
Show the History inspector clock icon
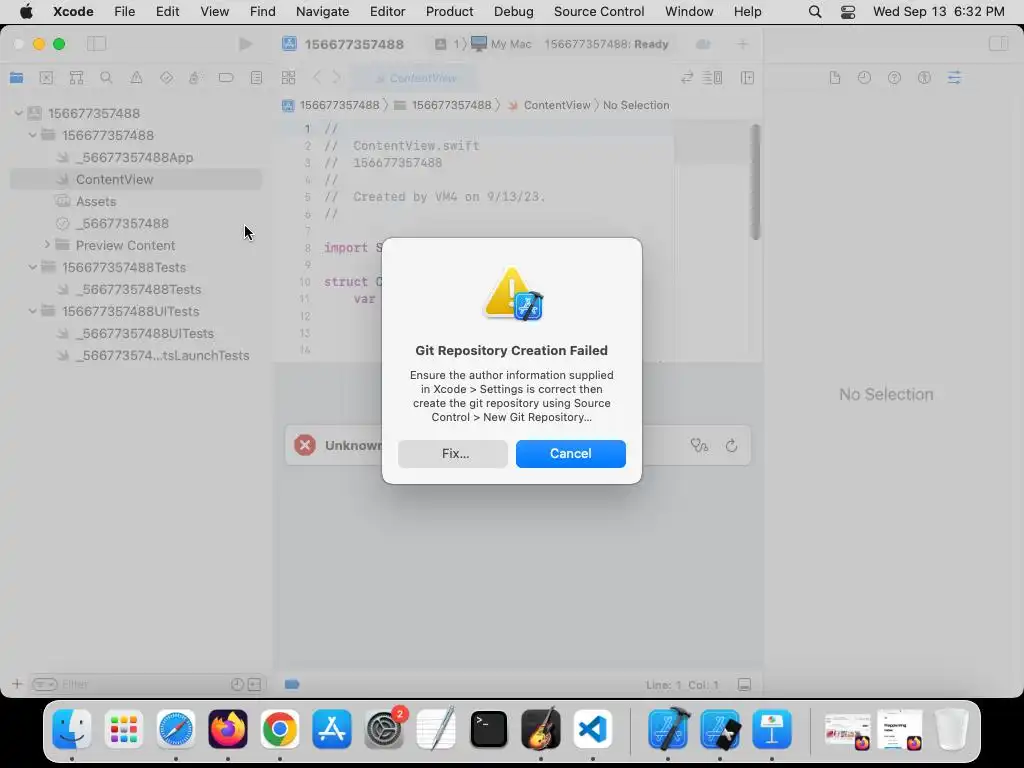pos(864,78)
